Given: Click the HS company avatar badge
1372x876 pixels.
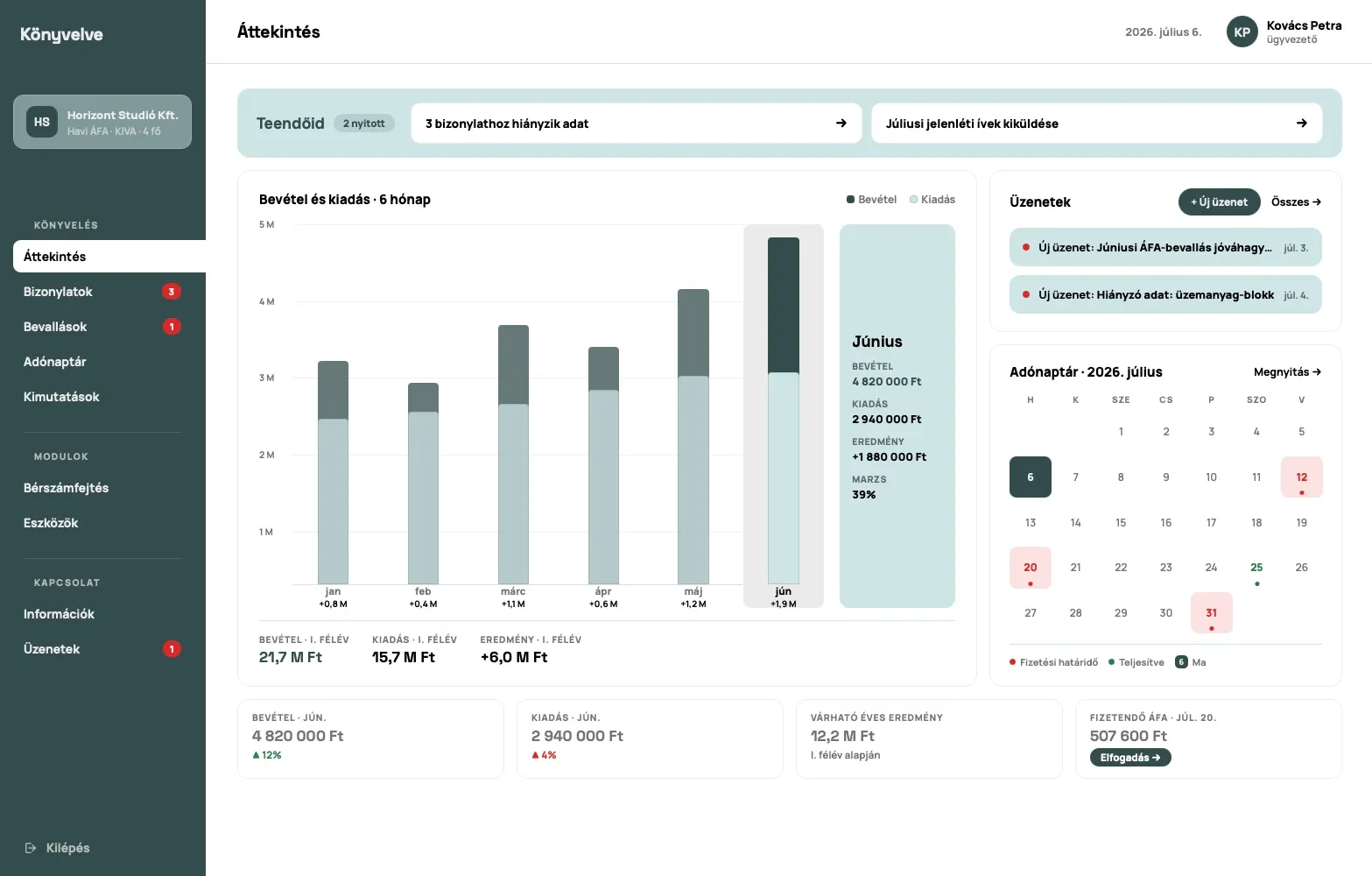Looking at the screenshot, I should 42,122.
